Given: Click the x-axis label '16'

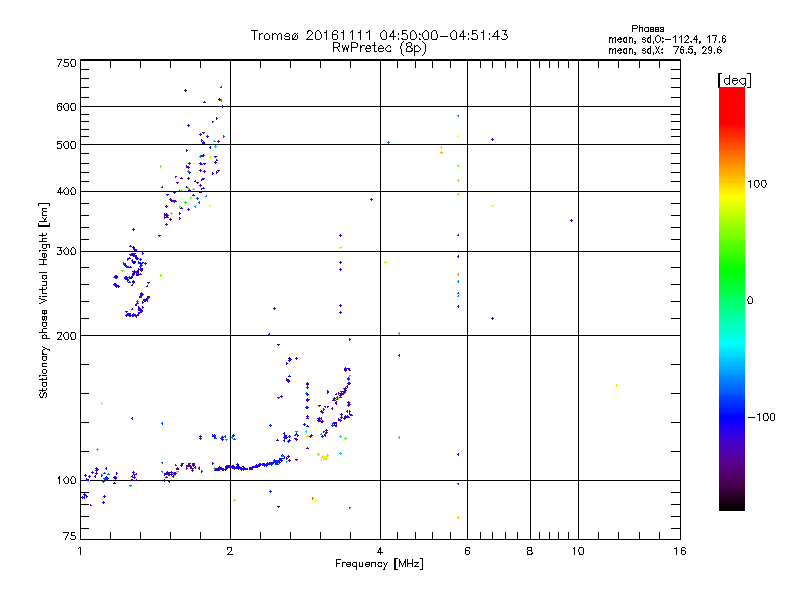Looking at the screenshot, I should pos(680,551).
